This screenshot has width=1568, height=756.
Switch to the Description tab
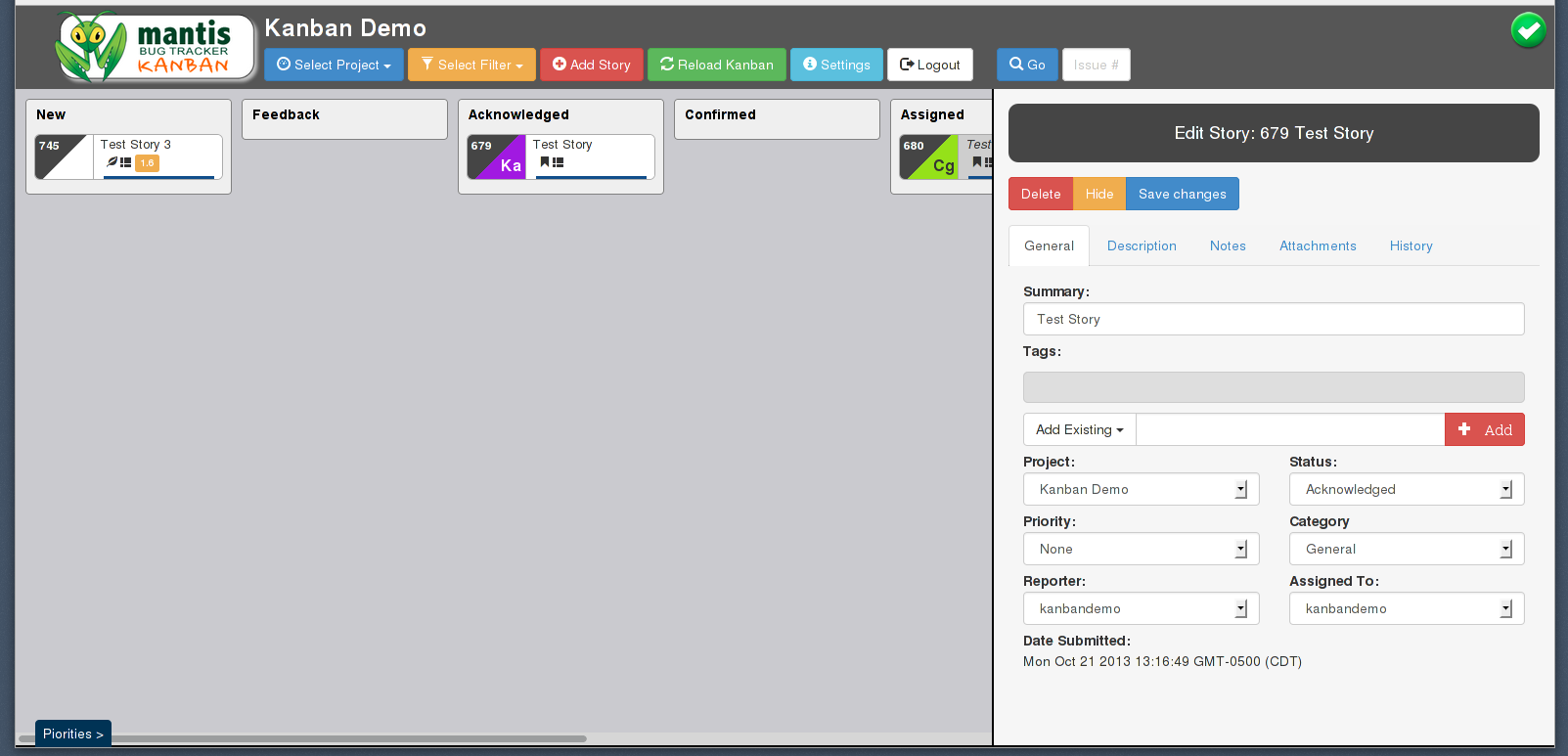tap(1142, 245)
